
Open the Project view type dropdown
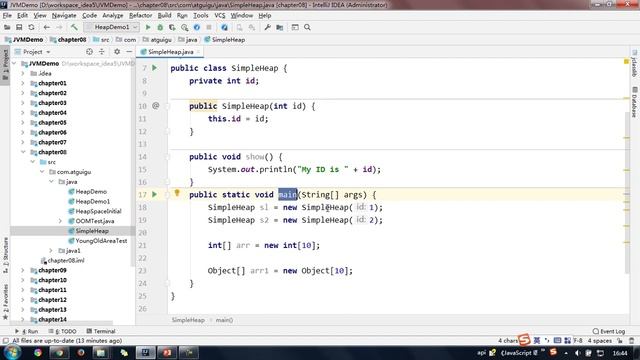click(32, 52)
